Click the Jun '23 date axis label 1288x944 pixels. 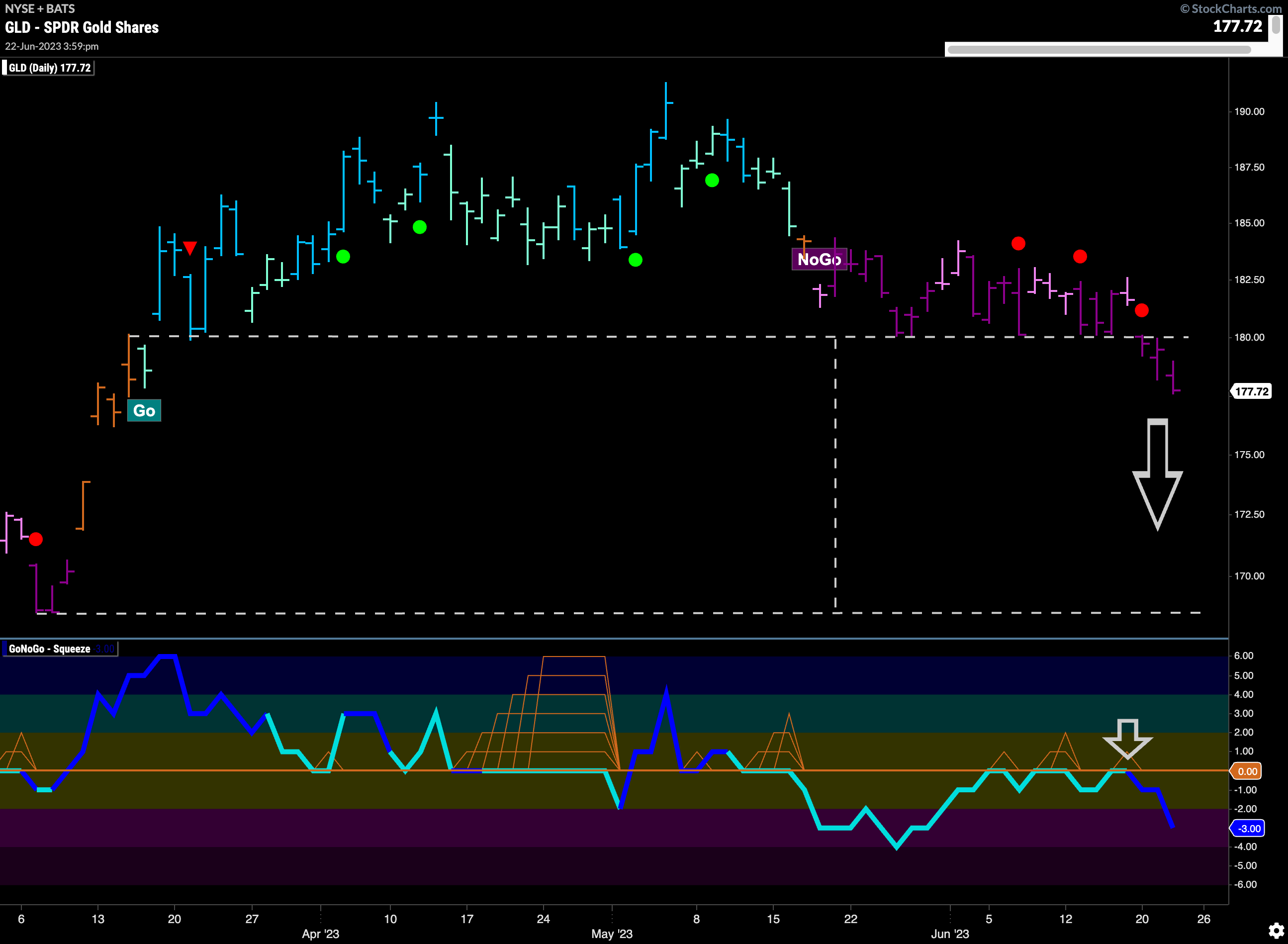tap(950, 934)
